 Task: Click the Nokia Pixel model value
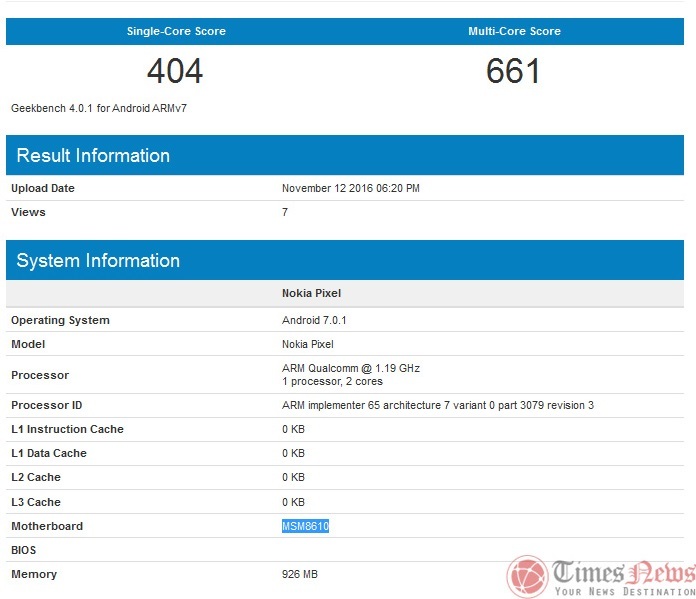pos(308,344)
